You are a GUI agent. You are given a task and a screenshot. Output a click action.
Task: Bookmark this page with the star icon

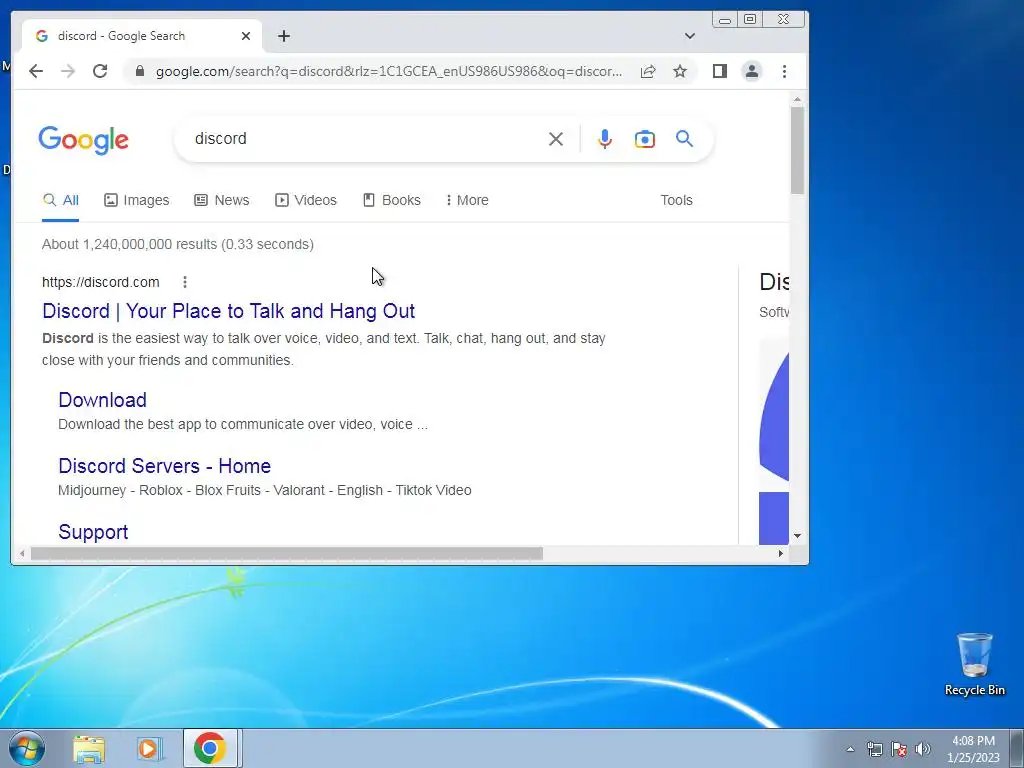680,71
